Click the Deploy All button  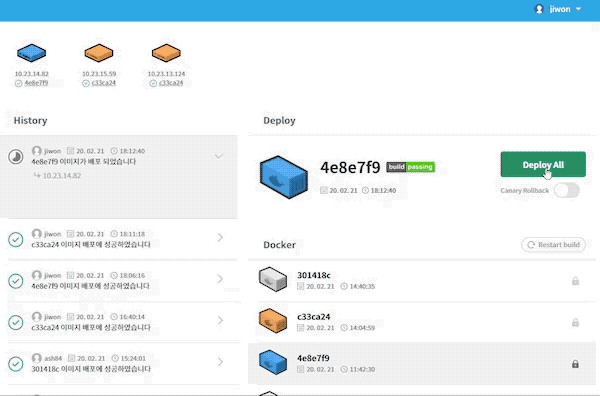[x=543, y=165]
